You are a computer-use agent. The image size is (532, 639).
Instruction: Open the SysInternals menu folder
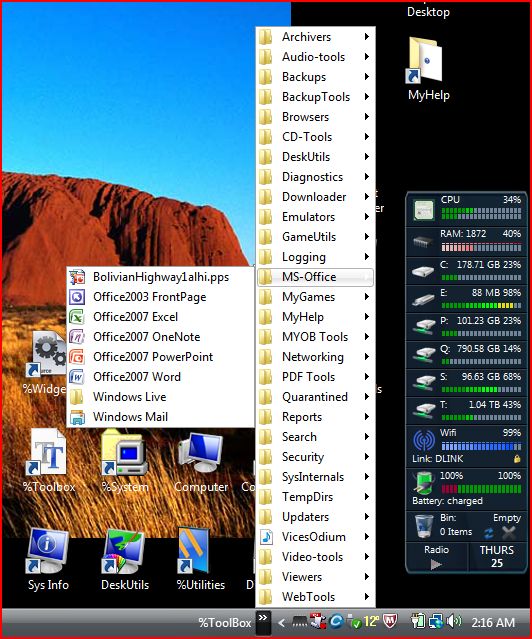[316, 477]
